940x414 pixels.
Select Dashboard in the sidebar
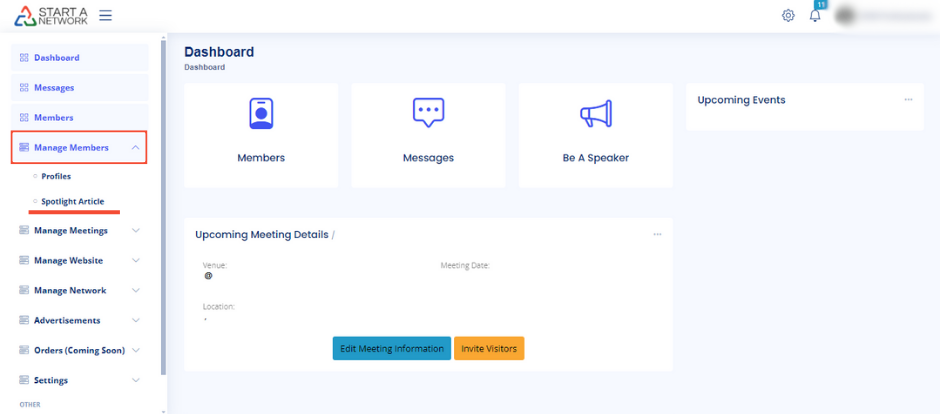click(x=57, y=58)
